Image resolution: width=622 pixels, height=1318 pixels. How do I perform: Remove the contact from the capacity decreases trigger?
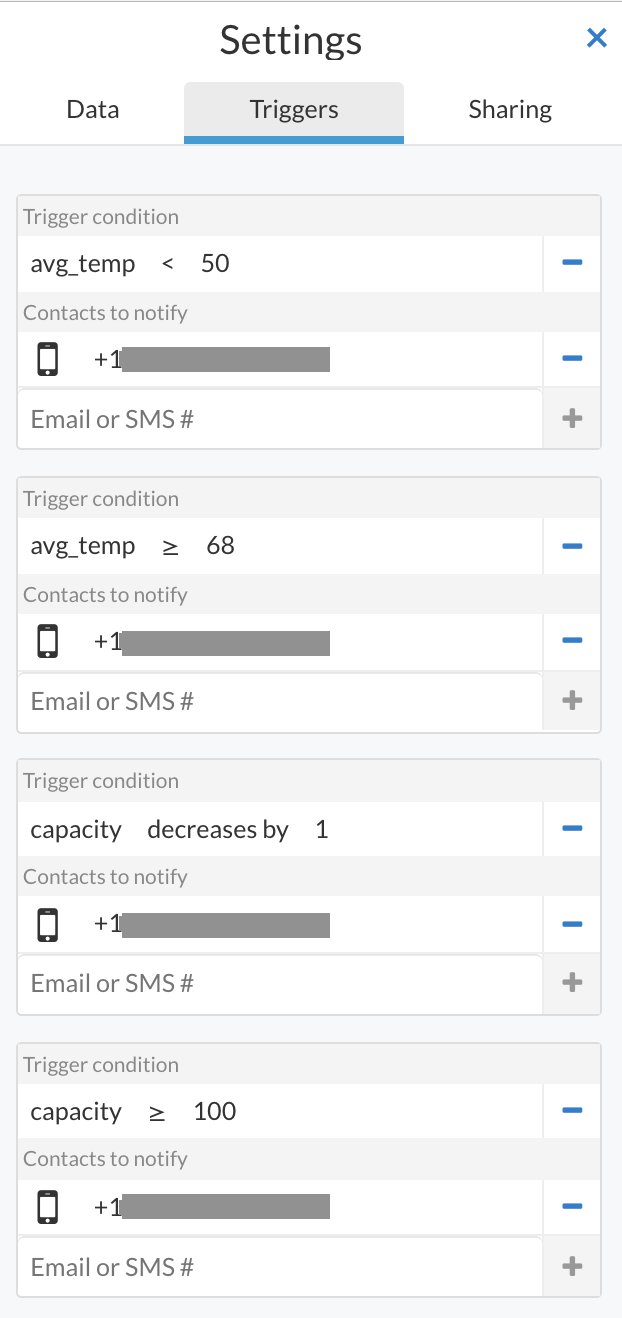tap(571, 923)
